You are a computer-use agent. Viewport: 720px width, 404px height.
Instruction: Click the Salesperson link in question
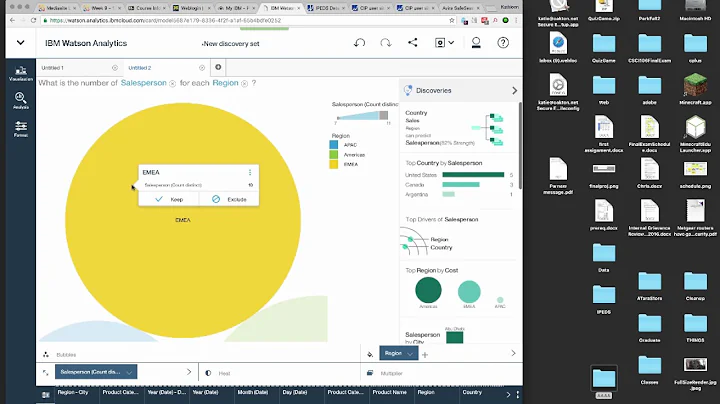[x=143, y=83]
